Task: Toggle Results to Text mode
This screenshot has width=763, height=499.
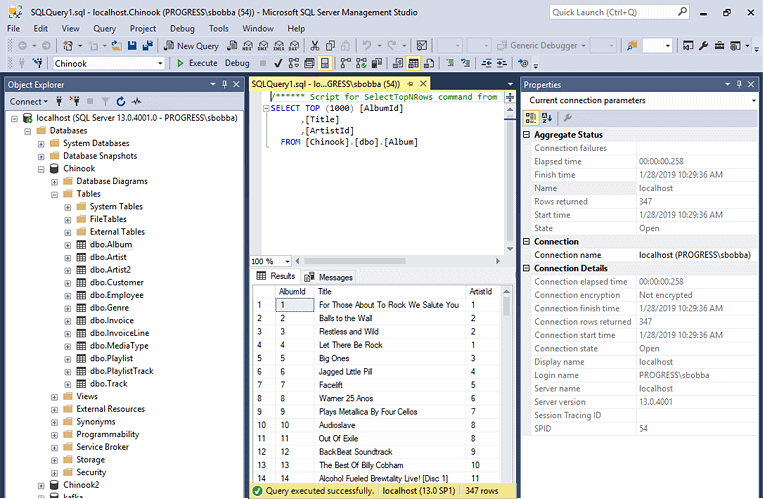Action: pos(398,63)
